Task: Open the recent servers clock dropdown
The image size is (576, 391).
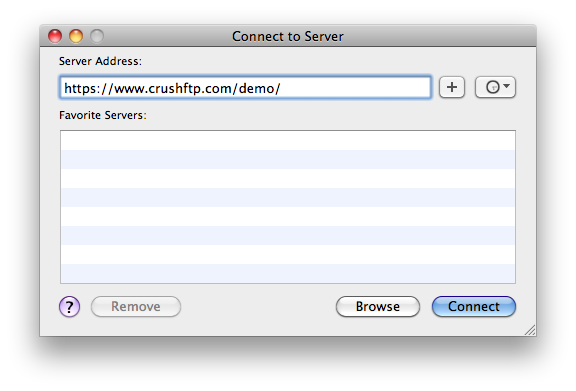Action: click(496, 87)
